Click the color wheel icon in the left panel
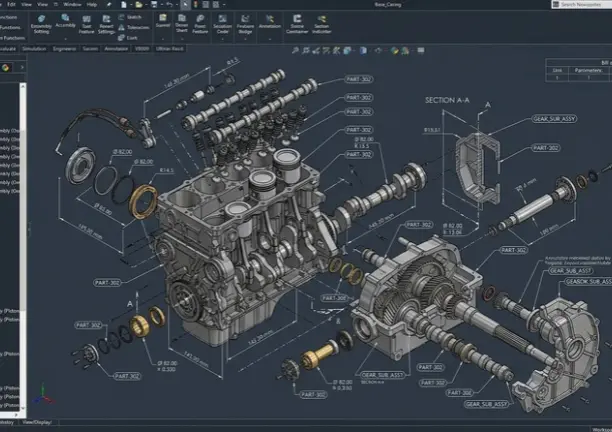Viewport: 612px width, 432px height. tap(5, 68)
